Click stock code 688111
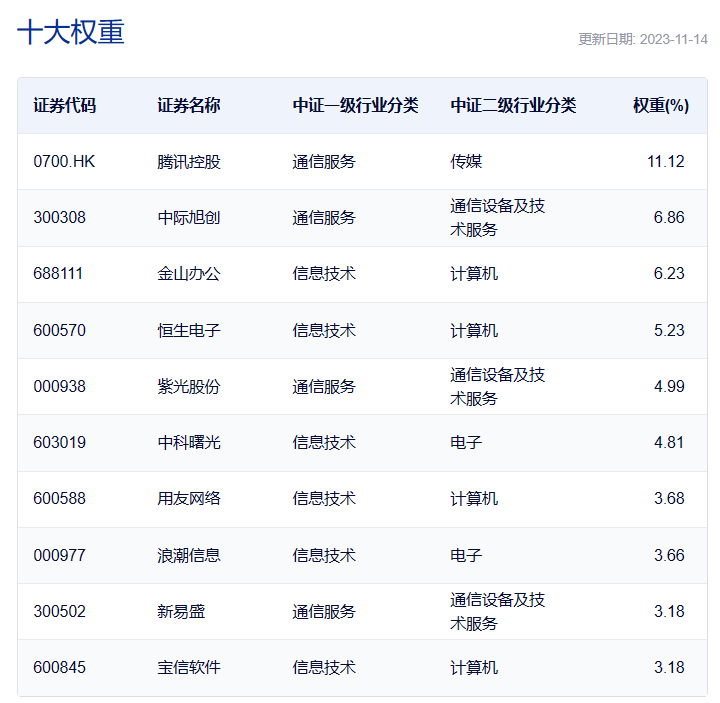This screenshot has width=720, height=703. 59,273
